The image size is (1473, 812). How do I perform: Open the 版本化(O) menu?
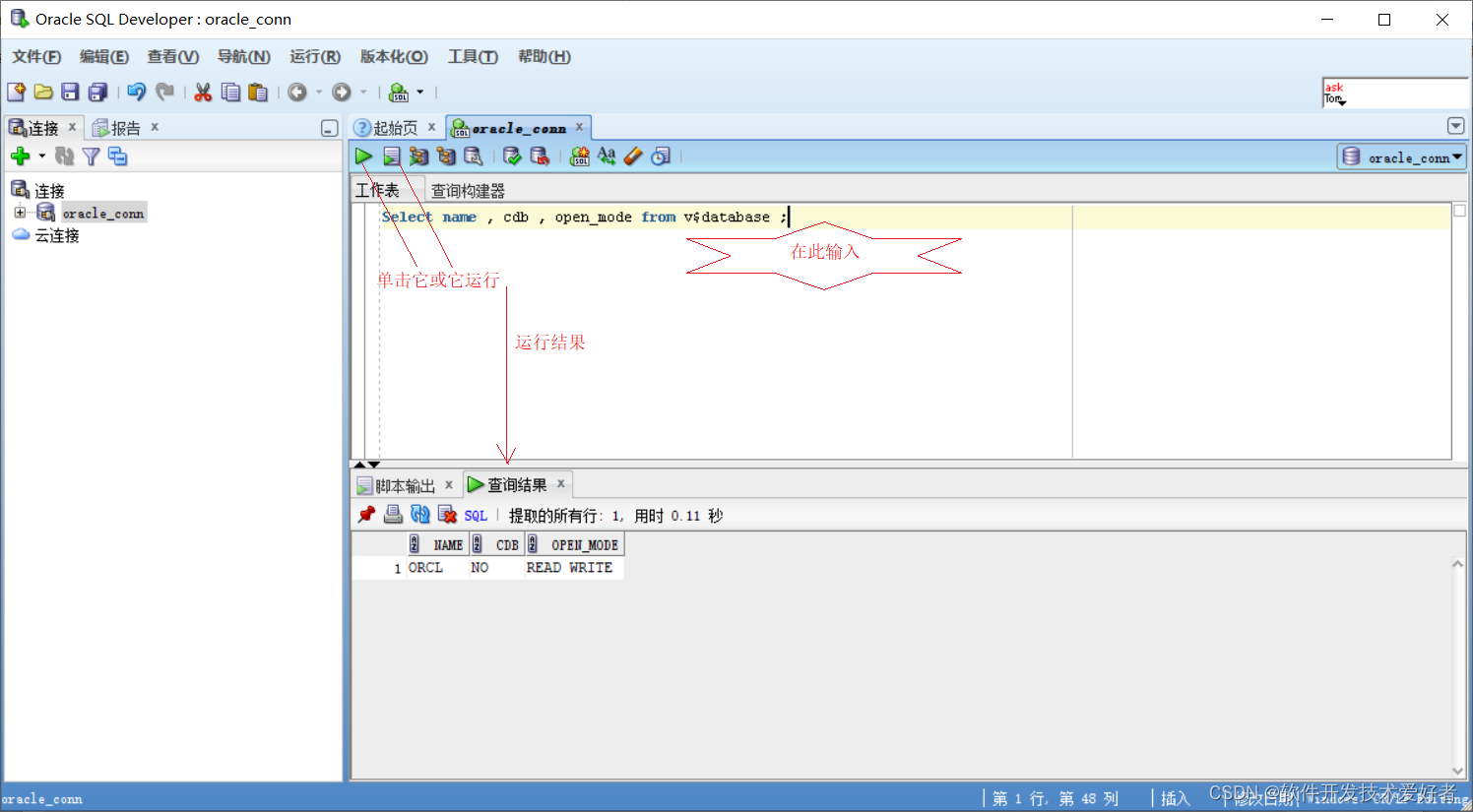pos(394,57)
